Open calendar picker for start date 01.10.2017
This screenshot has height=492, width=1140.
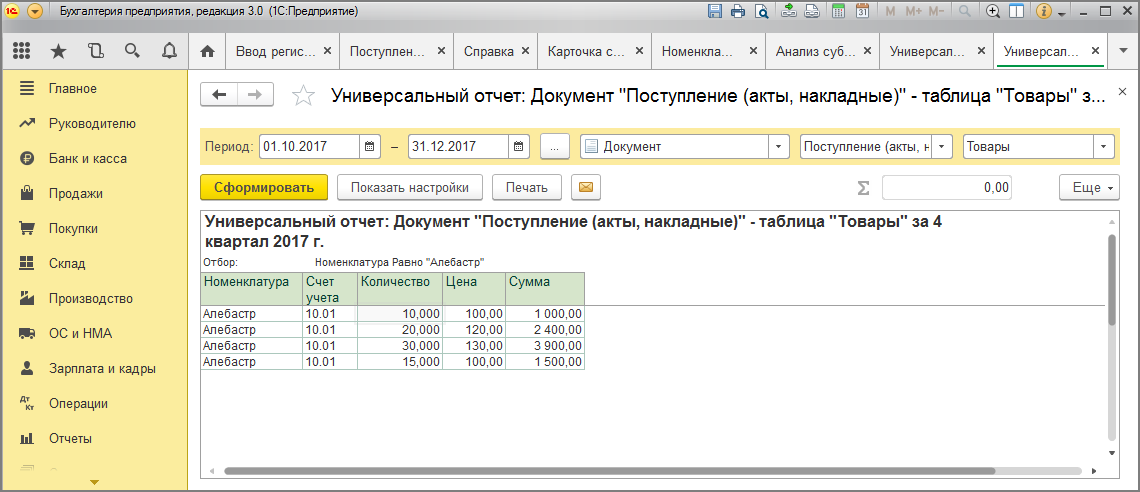pos(370,146)
